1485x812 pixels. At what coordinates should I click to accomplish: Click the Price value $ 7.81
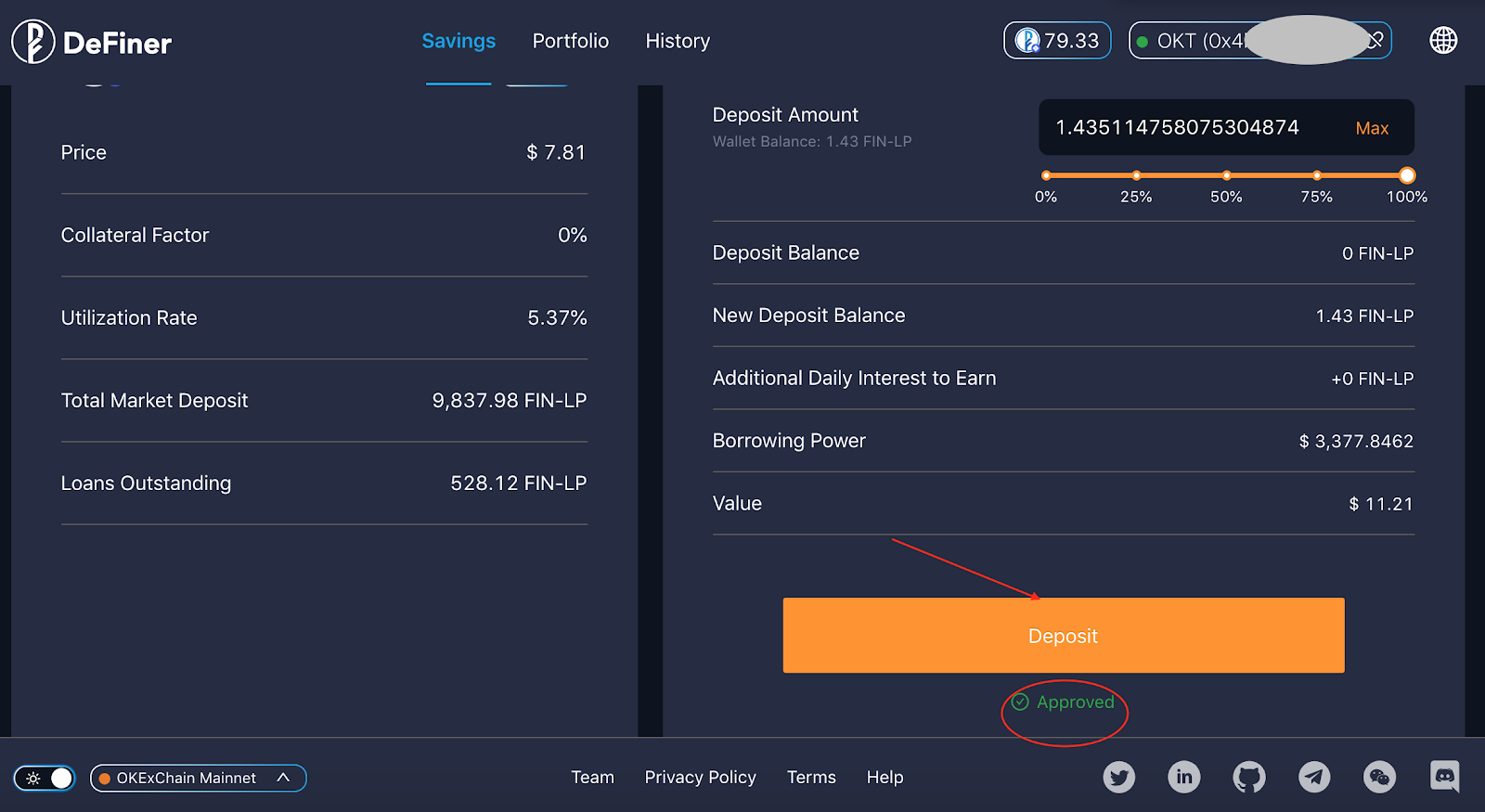click(556, 152)
